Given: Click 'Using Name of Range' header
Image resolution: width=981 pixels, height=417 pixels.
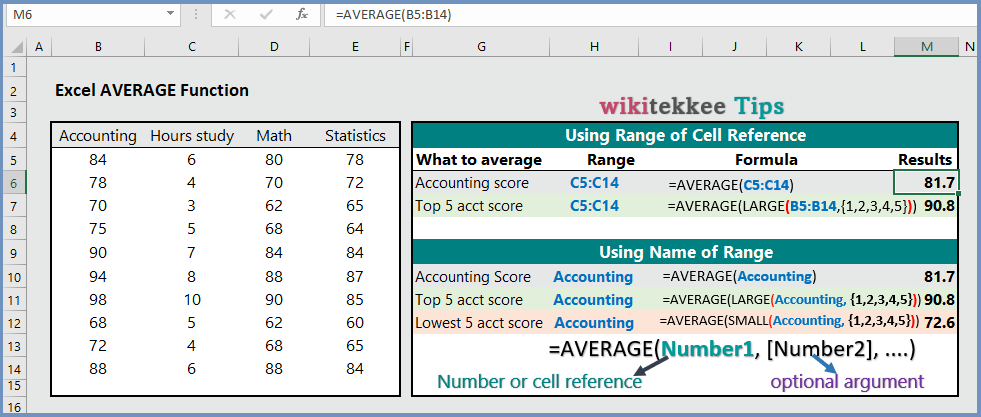Looking at the screenshot, I should (686, 253).
